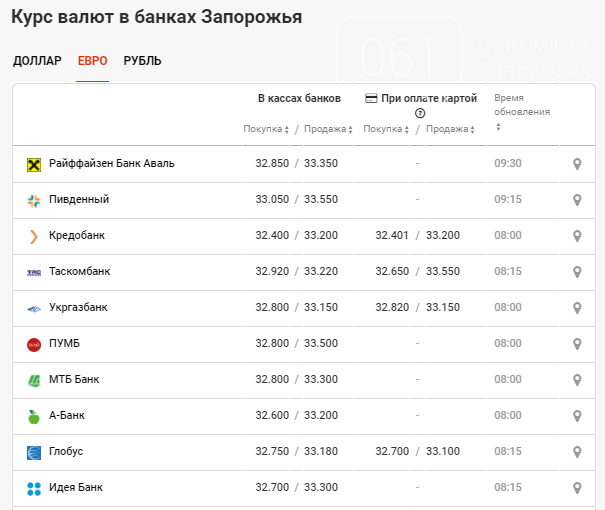The image size is (605, 510).
Task: Click the map pin in Кредобанк row
Action: [x=577, y=236]
